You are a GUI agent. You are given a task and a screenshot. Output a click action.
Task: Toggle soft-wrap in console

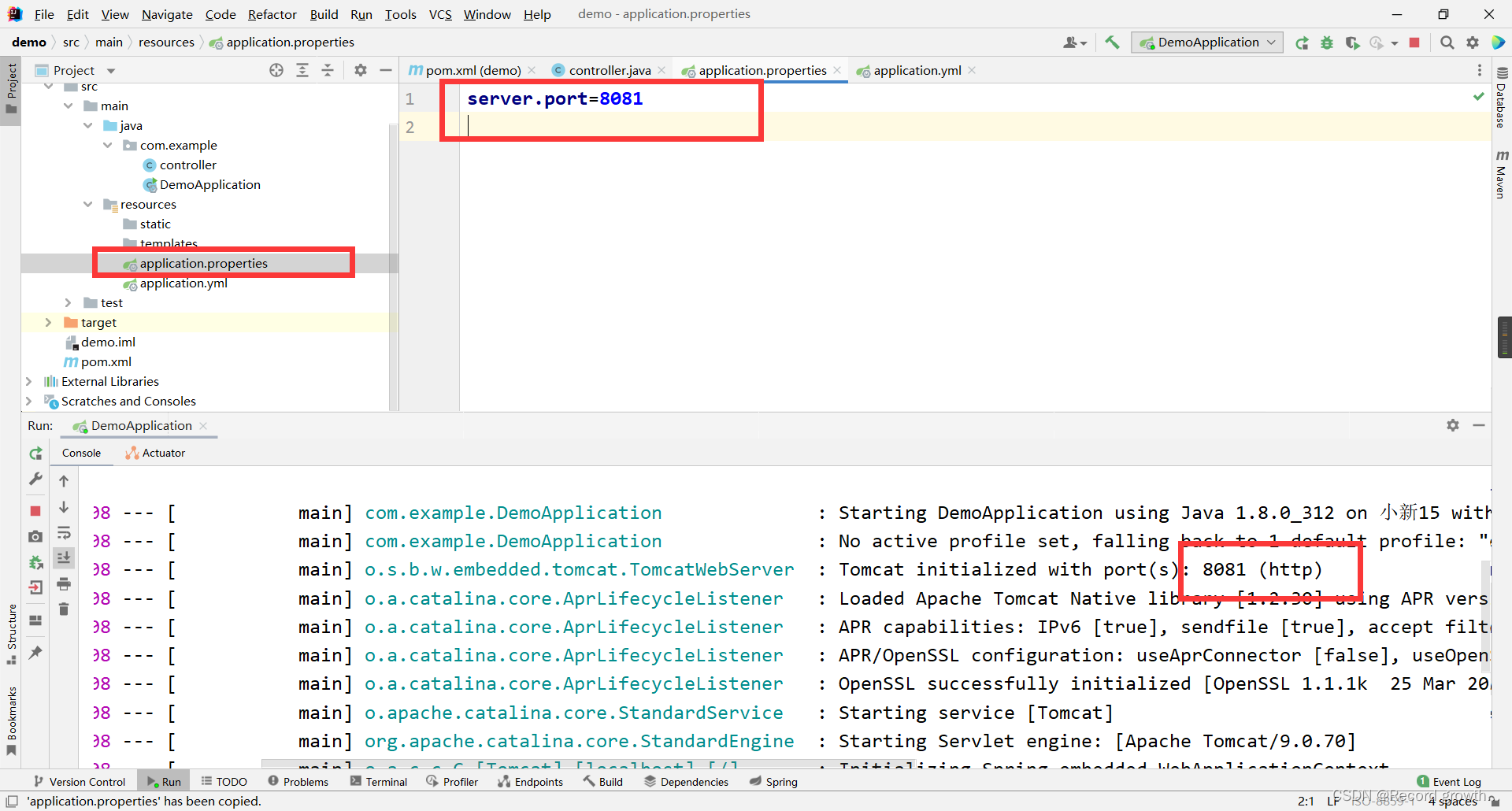pos(64,533)
